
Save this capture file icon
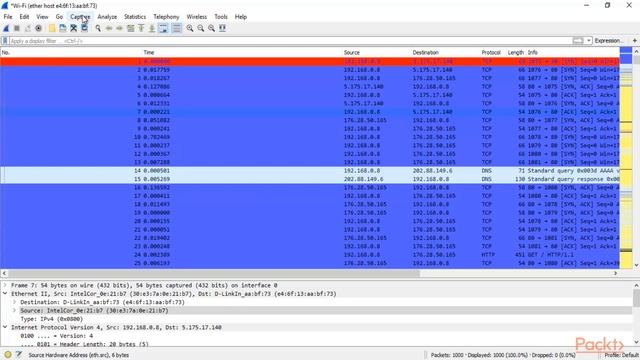coord(62,28)
